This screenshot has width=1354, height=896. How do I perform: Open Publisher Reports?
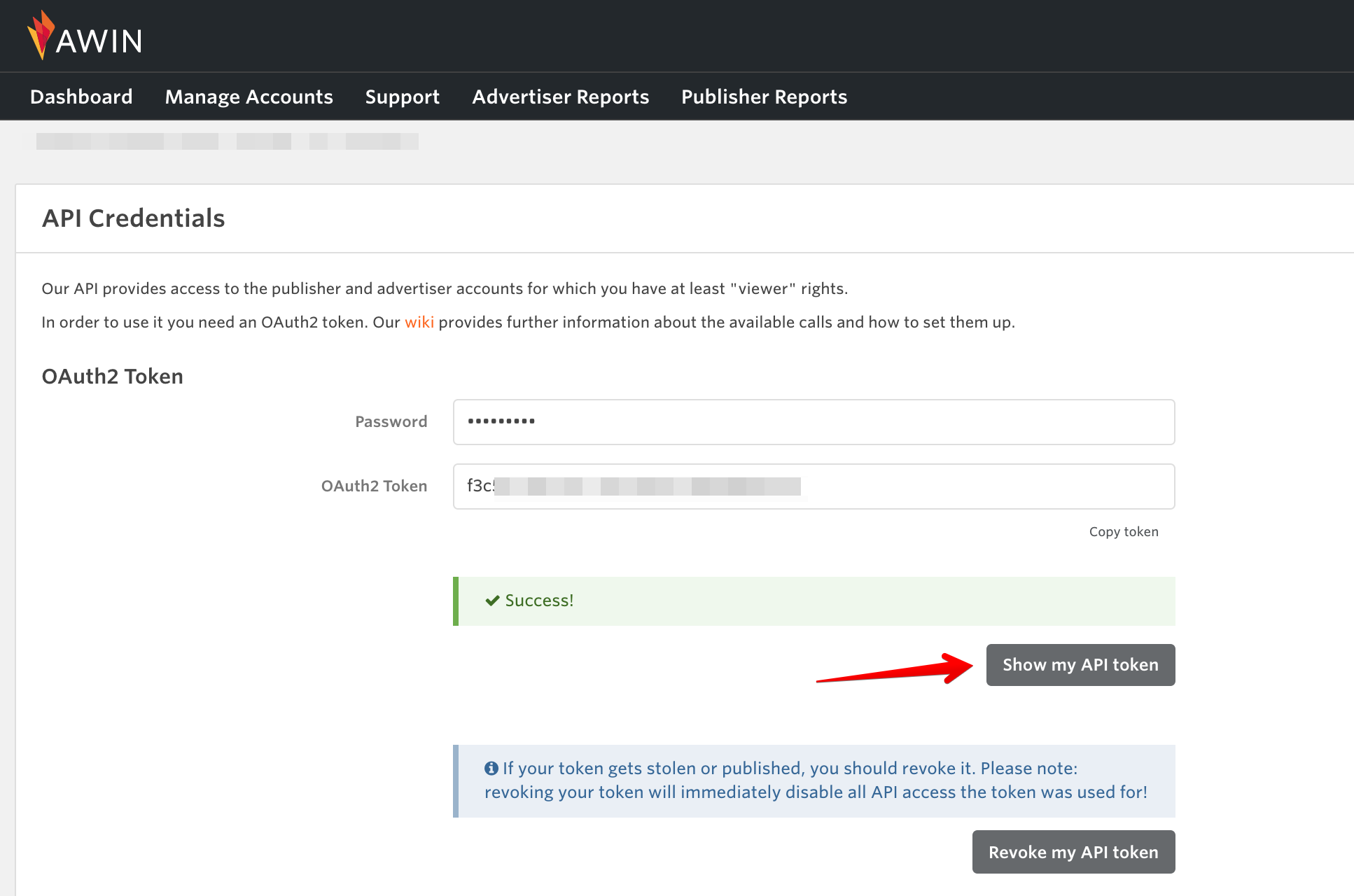pos(764,97)
